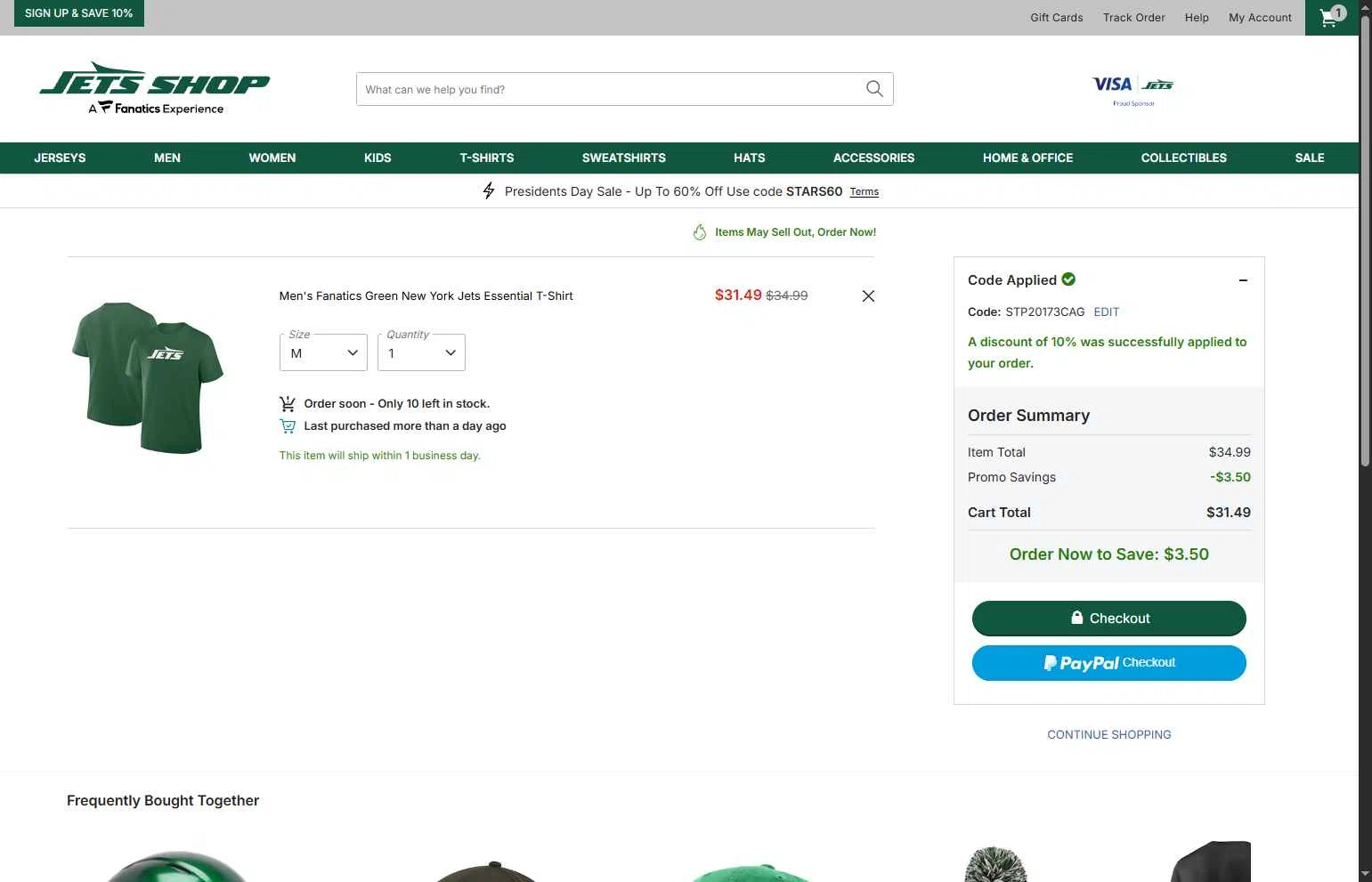Open the T-Shirts menu
Screen dimensions: 1372x882
(487, 158)
